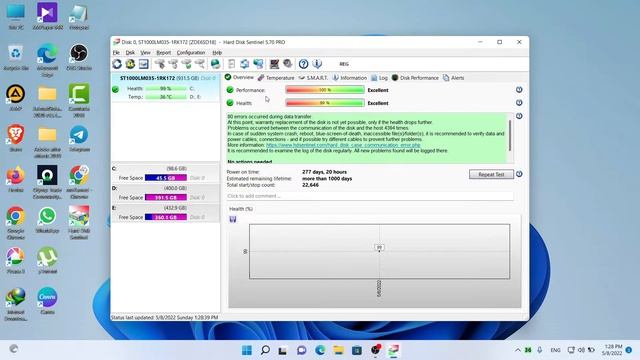Screen dimensions: 640x360
Task: Open Recycle Bin on desktop
Action: click(x=16, y=57)
